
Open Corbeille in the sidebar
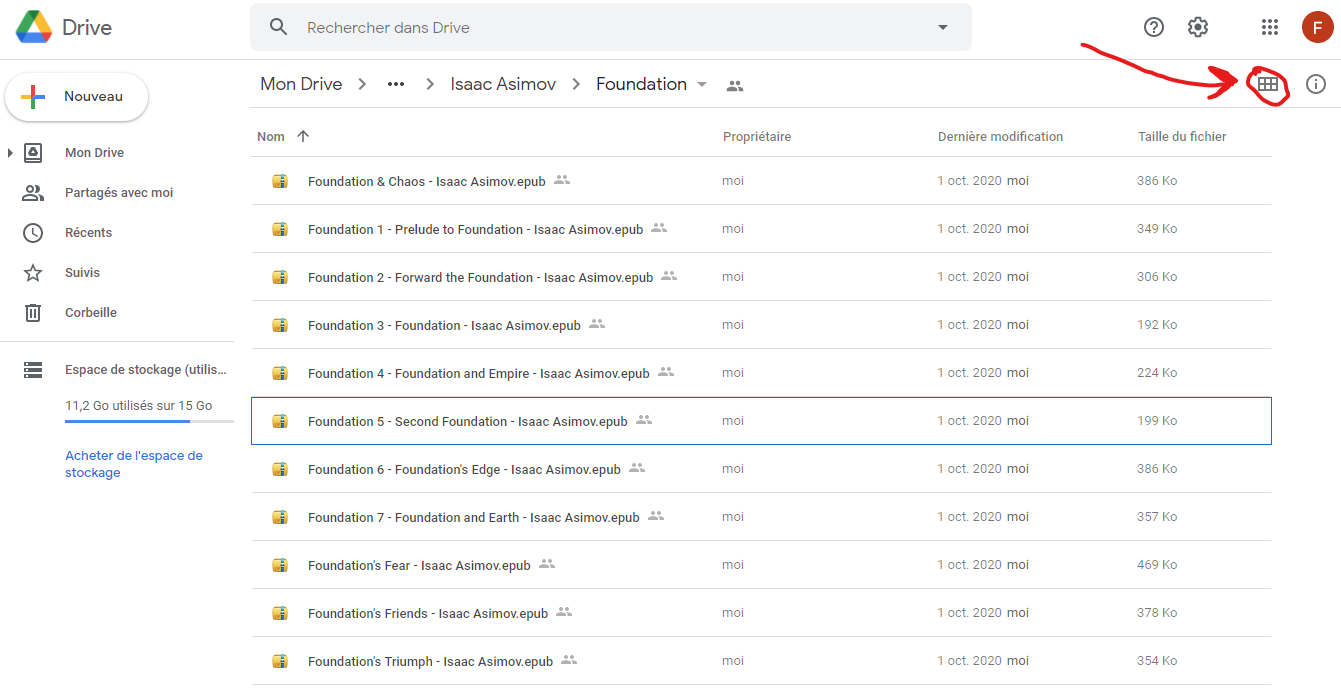tap(91, 313)
